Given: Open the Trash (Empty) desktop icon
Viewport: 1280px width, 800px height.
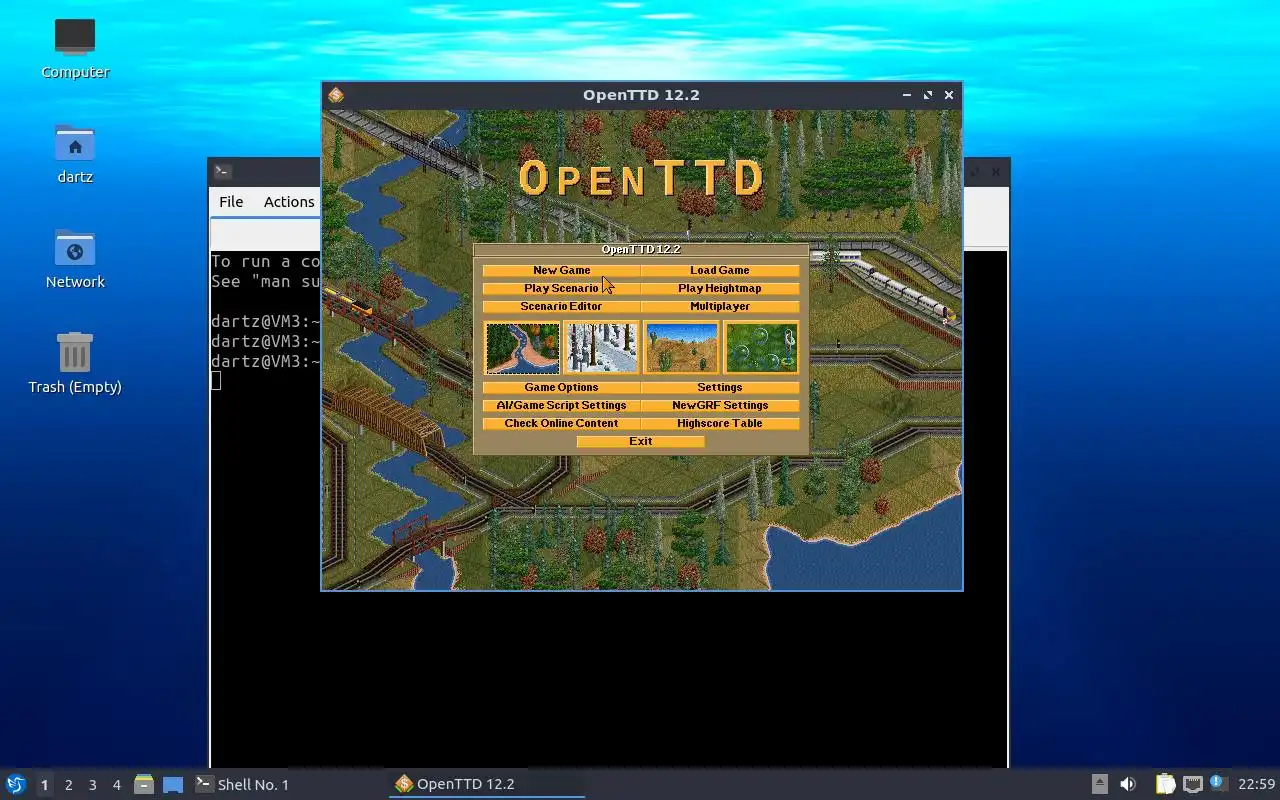Looking at the screenshot, I should click(75, 363).
